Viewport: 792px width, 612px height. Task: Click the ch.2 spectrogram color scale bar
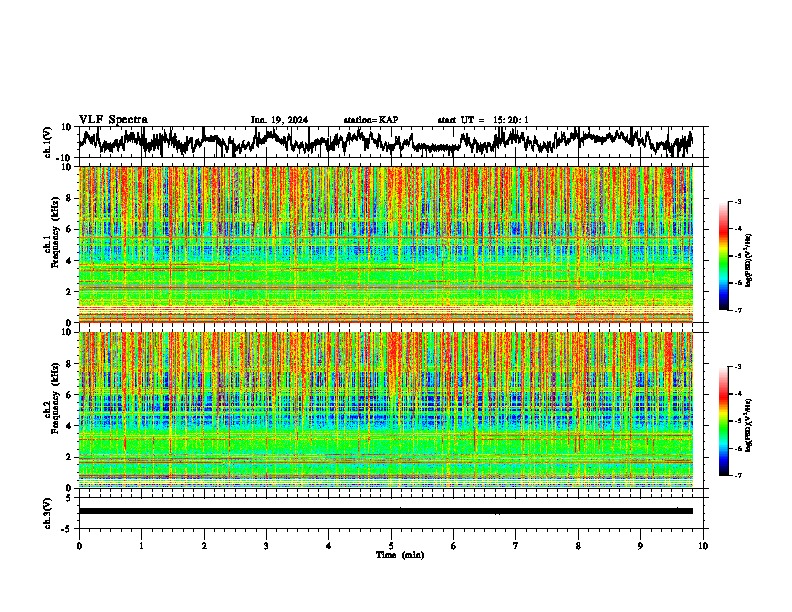coord(723,421)
